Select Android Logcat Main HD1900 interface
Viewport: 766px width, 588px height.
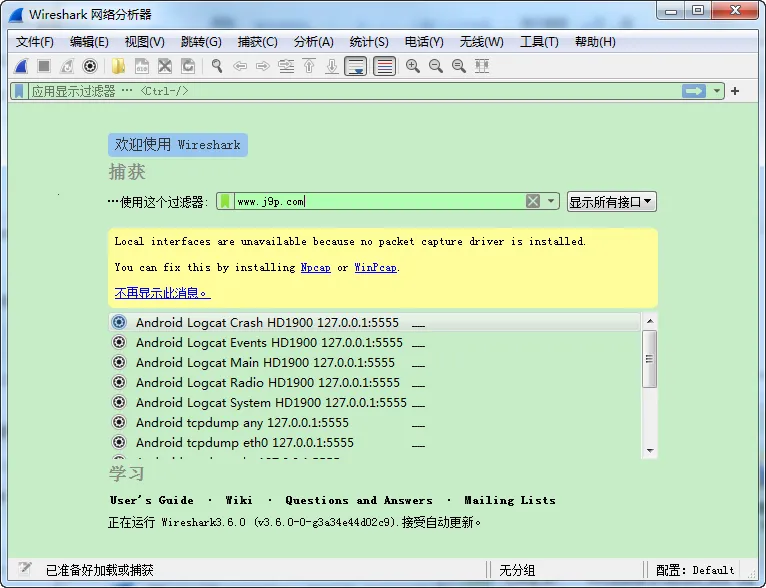pyautogui.click(x=374, y=362)
